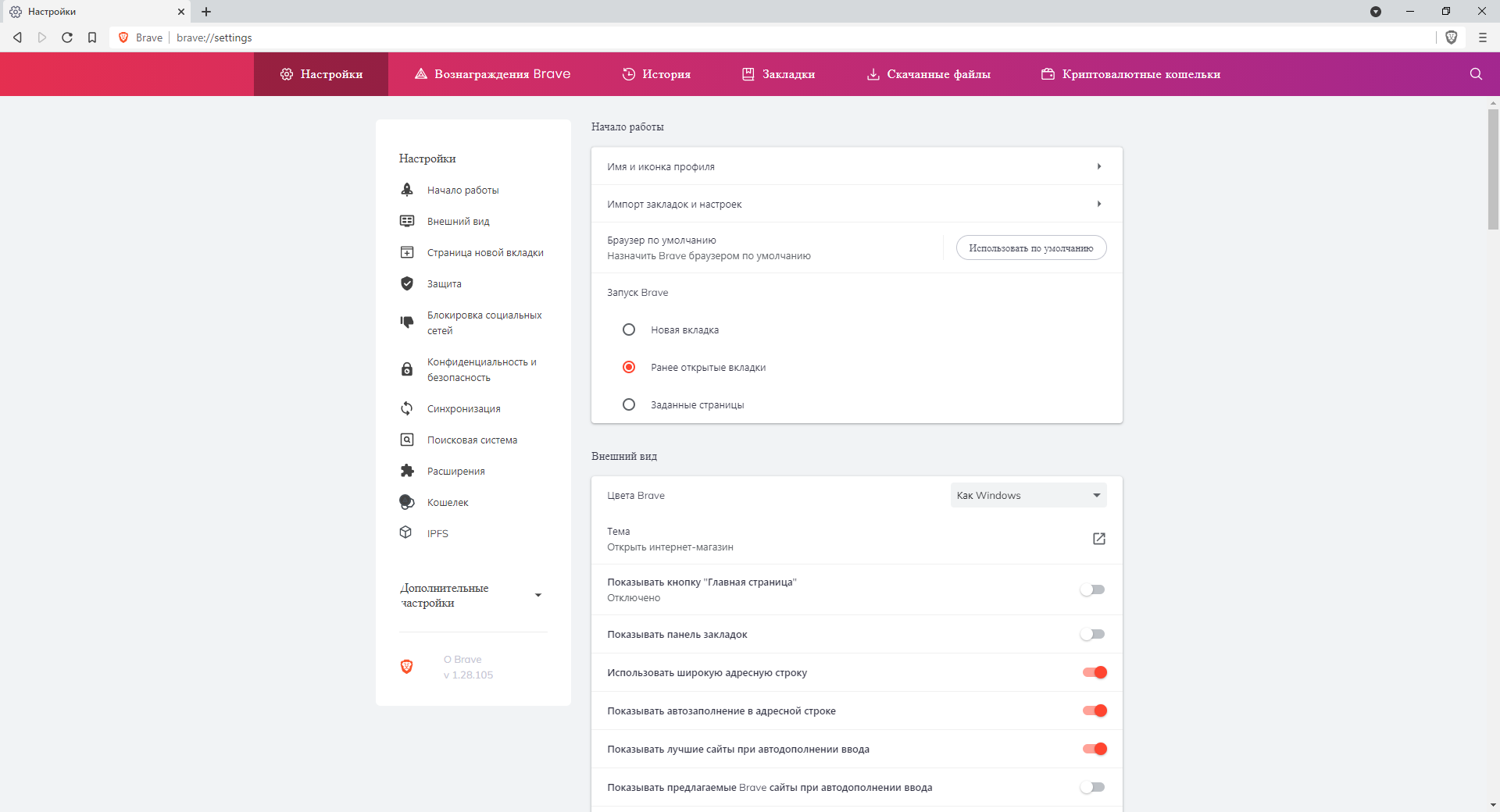Image resolution: width=1500 pixels, height=812 pixels.
Task: Click Использовать по умолчанию button
Action: (x=1031, y=248)
